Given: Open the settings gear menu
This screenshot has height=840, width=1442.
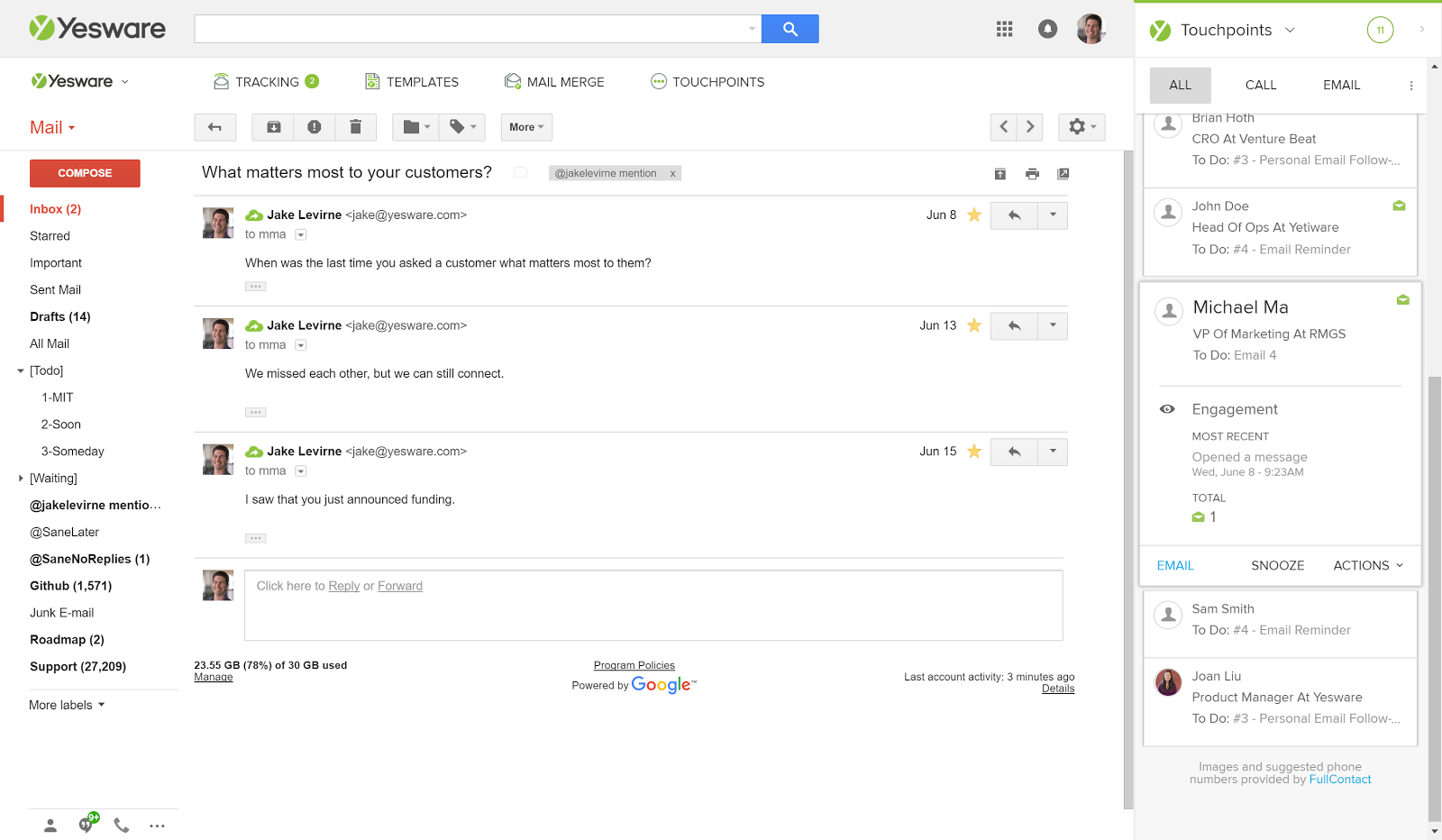Looking at the screenshot, I should [1081, 127].
